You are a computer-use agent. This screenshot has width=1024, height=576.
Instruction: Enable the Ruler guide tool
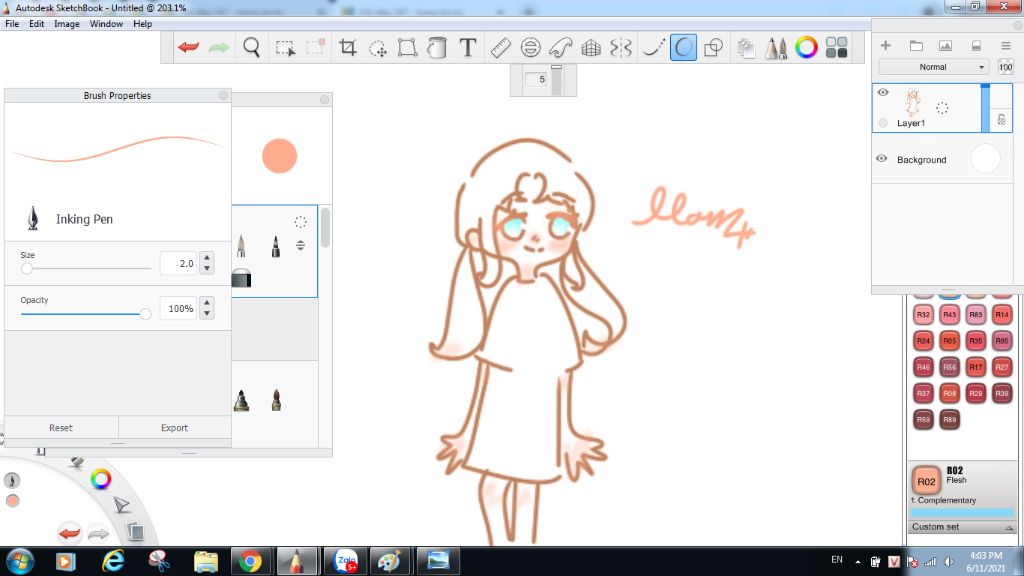tap(500, 47)
